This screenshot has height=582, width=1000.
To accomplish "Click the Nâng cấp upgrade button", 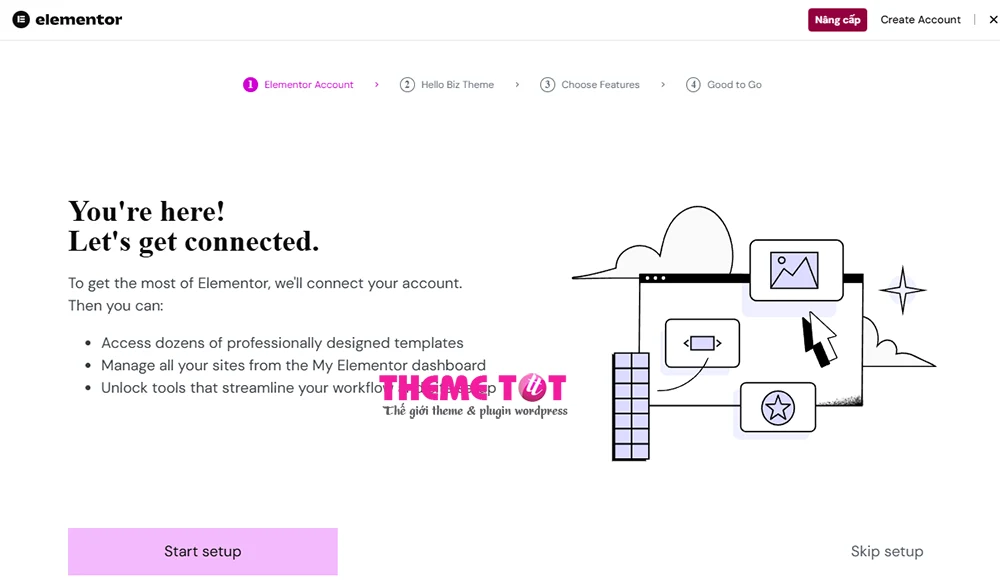I will 837,19.
